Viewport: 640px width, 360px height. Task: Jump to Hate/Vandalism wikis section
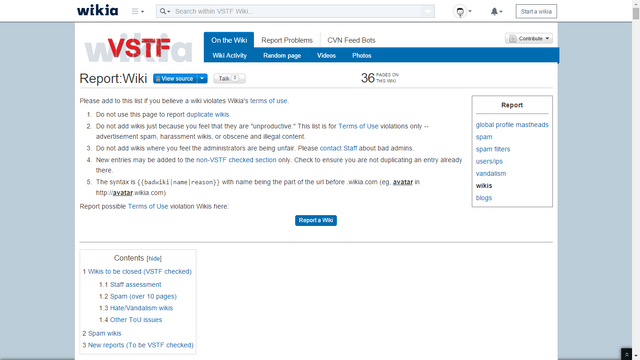[x=141, y=308]
